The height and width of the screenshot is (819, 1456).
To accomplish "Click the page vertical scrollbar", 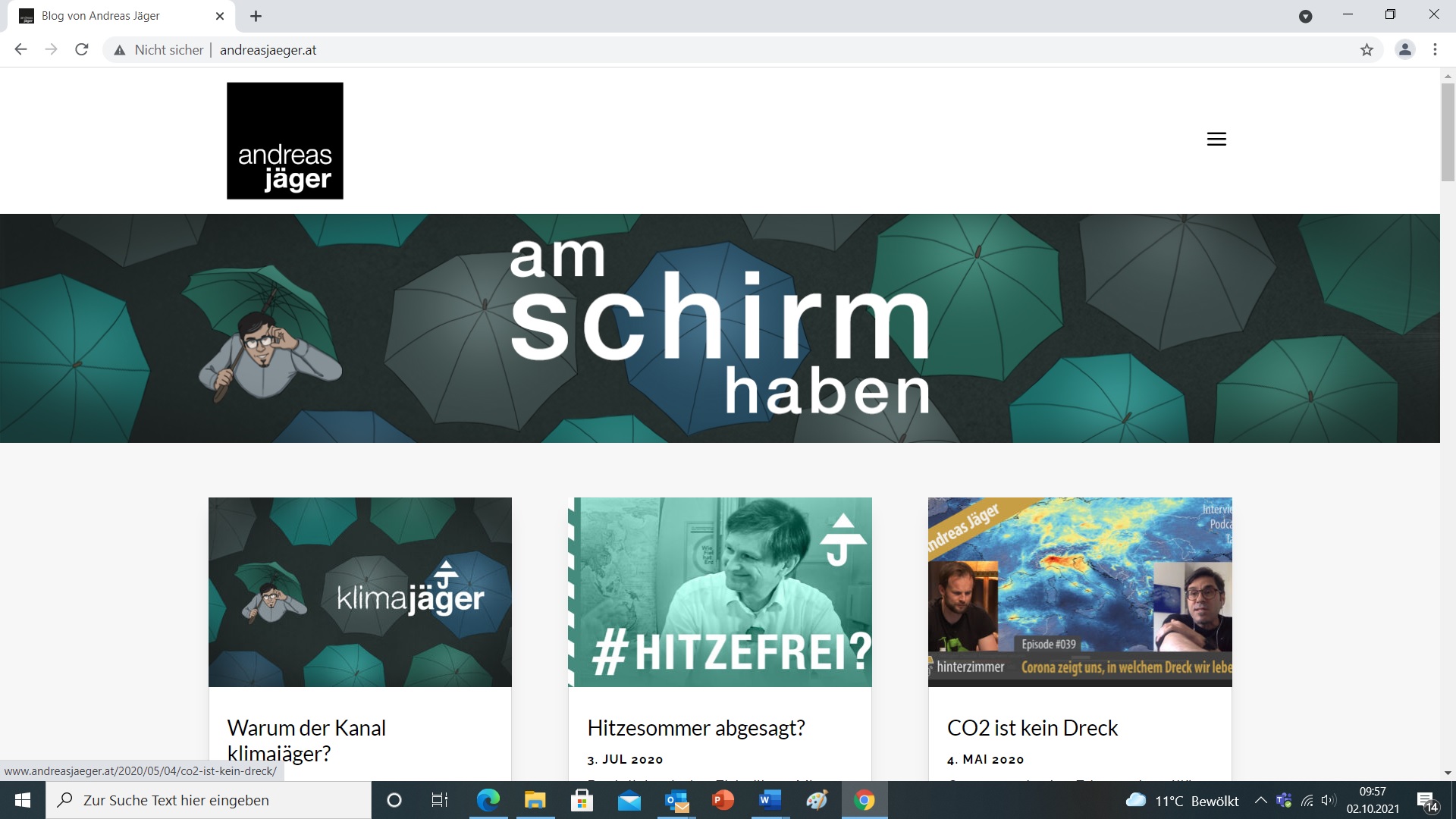I will (1448, 133).
